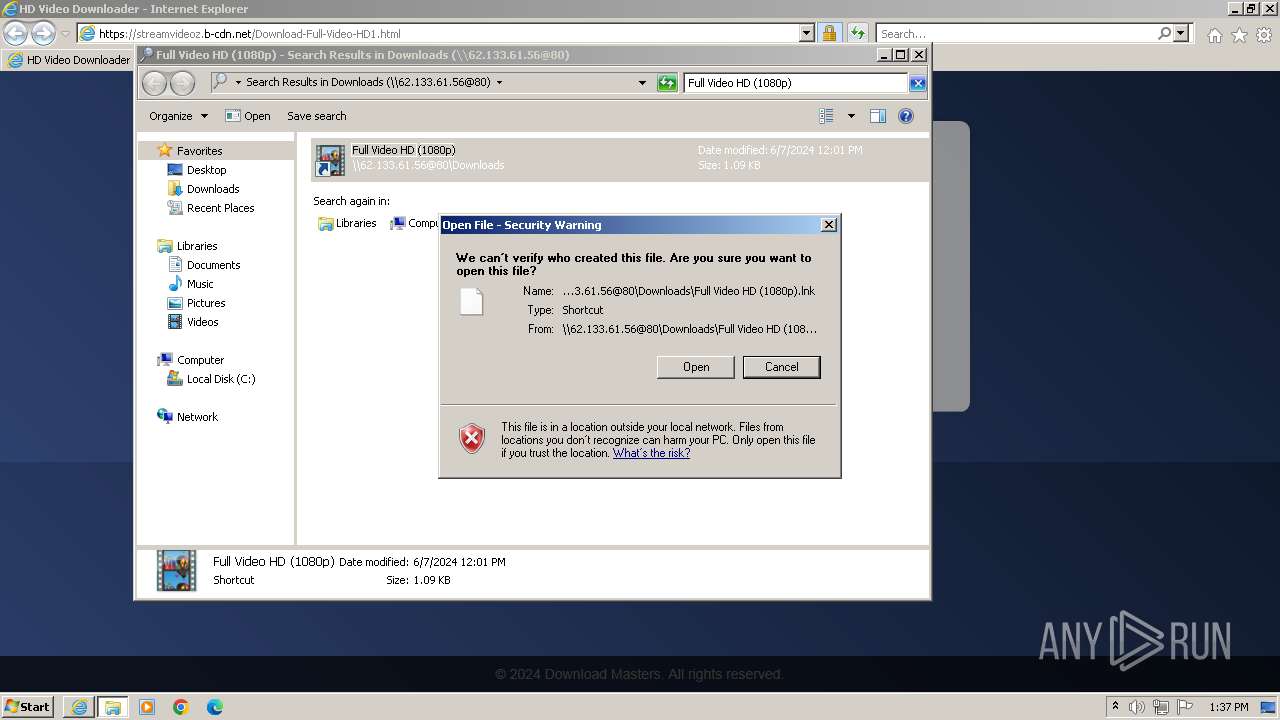This screenshot has width=1280, height=720.
Task: Expand the view options dropdown arrow
Action: (851, 116)
